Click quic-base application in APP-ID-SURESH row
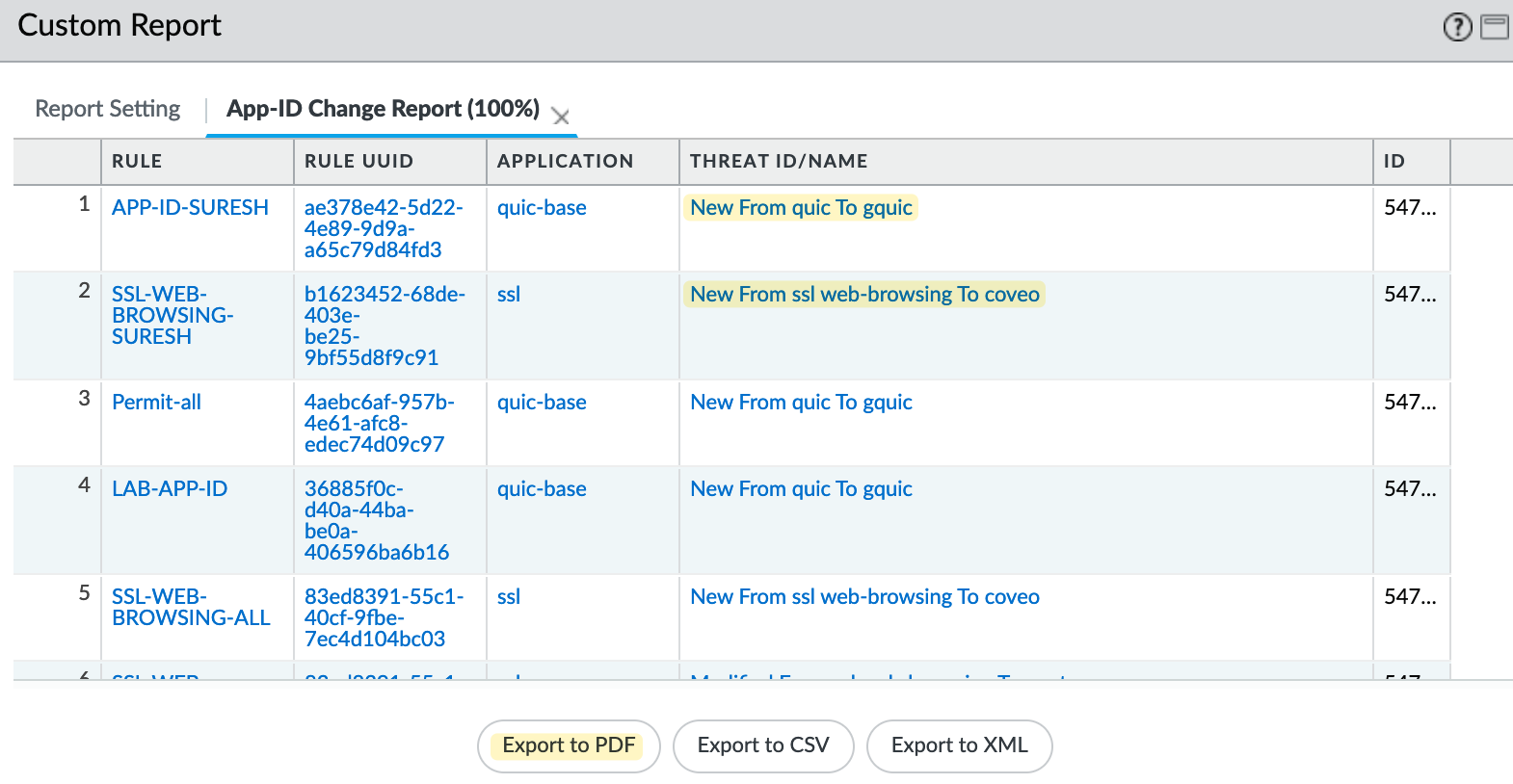Screen dimensions: 1513x784 coord(542,208)
